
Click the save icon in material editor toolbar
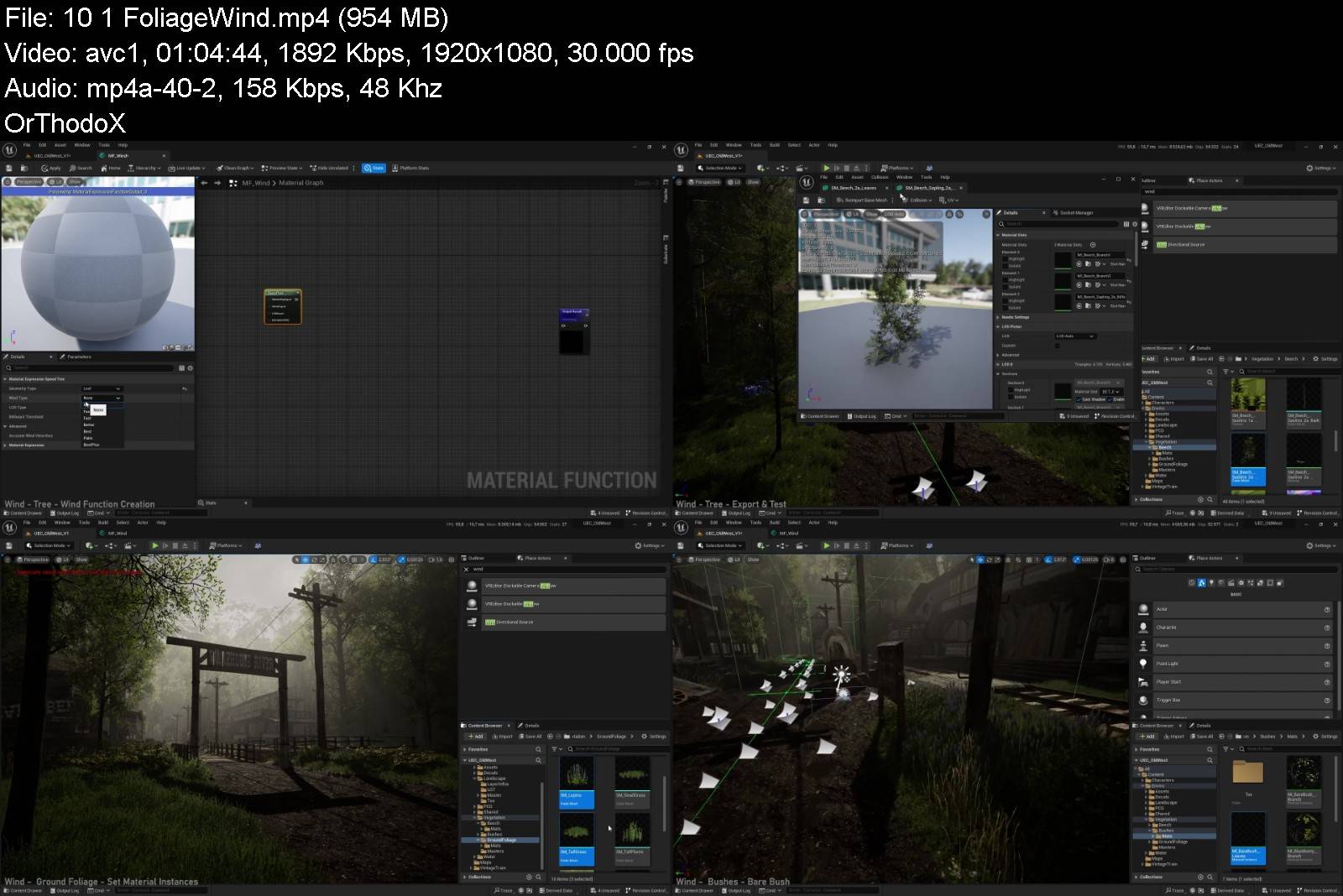(10, 168)
